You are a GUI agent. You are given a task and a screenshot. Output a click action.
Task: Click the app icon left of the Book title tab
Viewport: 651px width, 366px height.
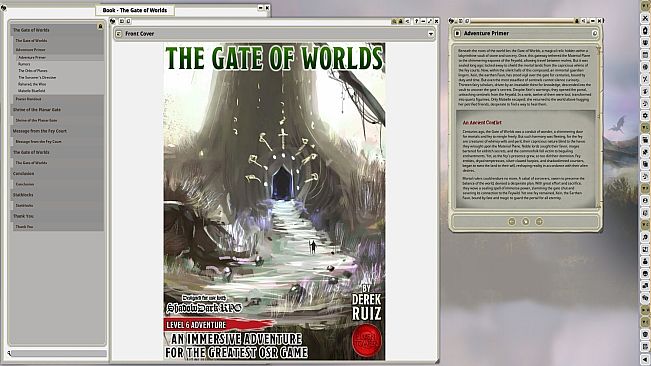[x=4, y=7]
